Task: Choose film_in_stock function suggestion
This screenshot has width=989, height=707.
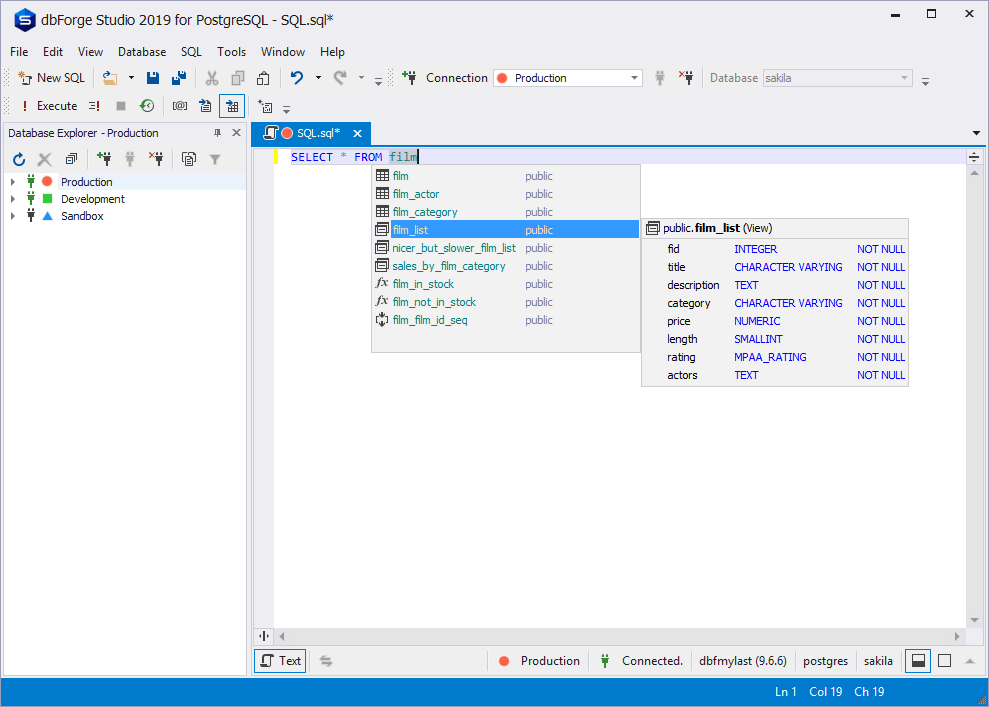Action: 506,284
